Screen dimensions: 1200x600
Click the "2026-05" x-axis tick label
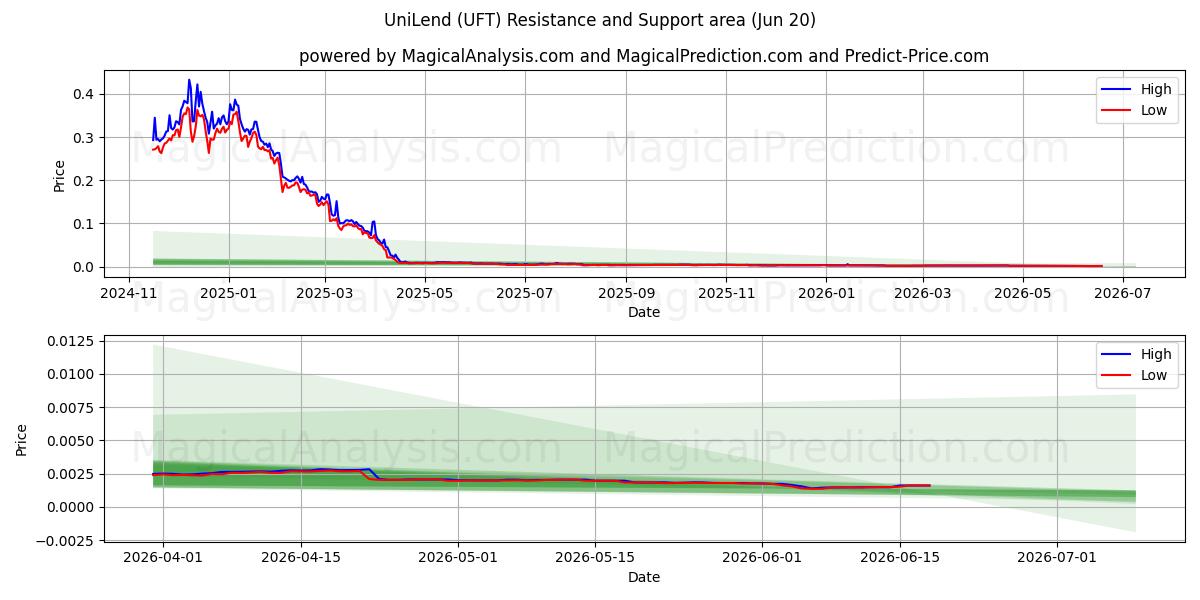click(1022, 292)
